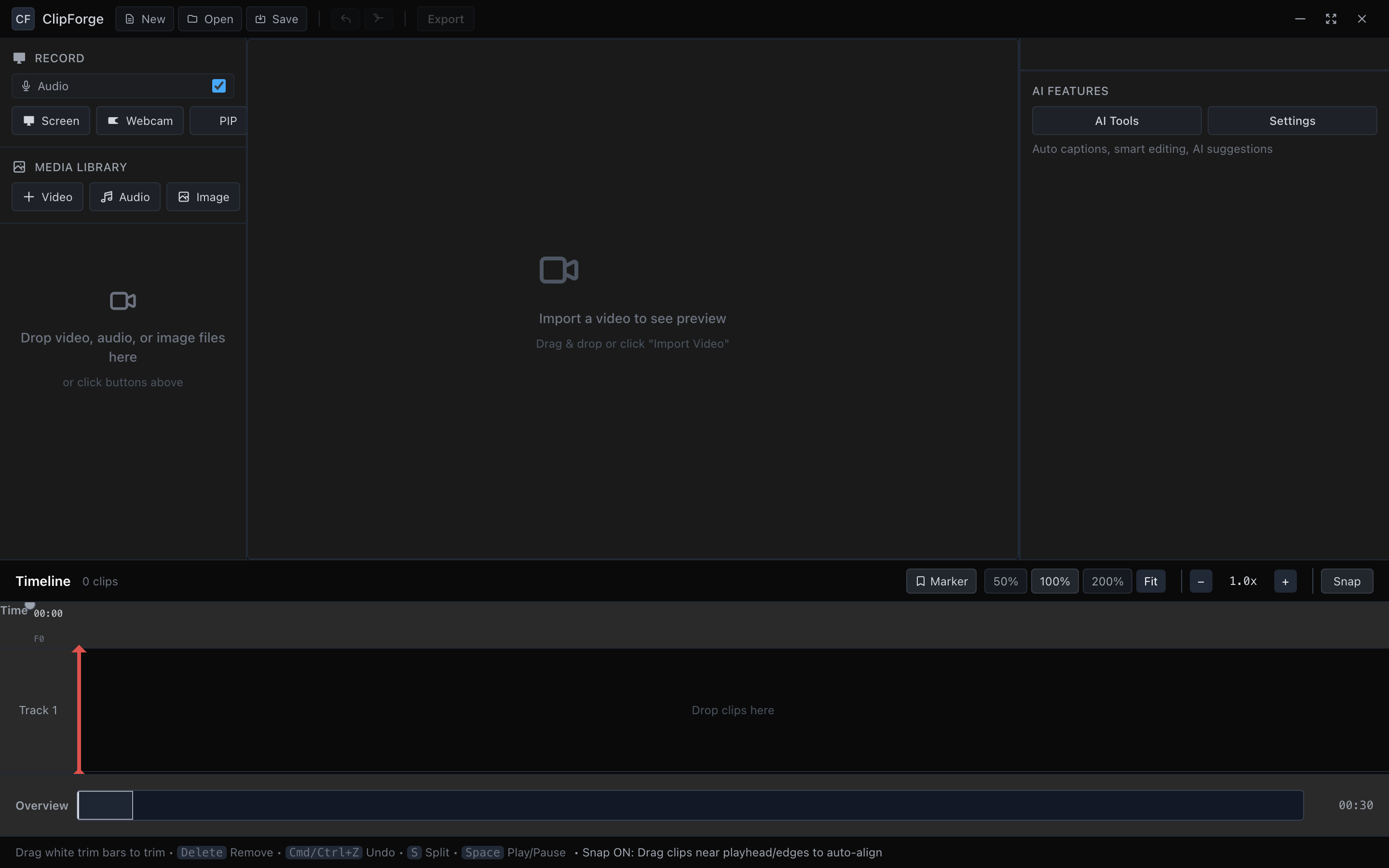Click the camera icon in preview area
Screen dimensions: 1389x868
pos(558,270)
